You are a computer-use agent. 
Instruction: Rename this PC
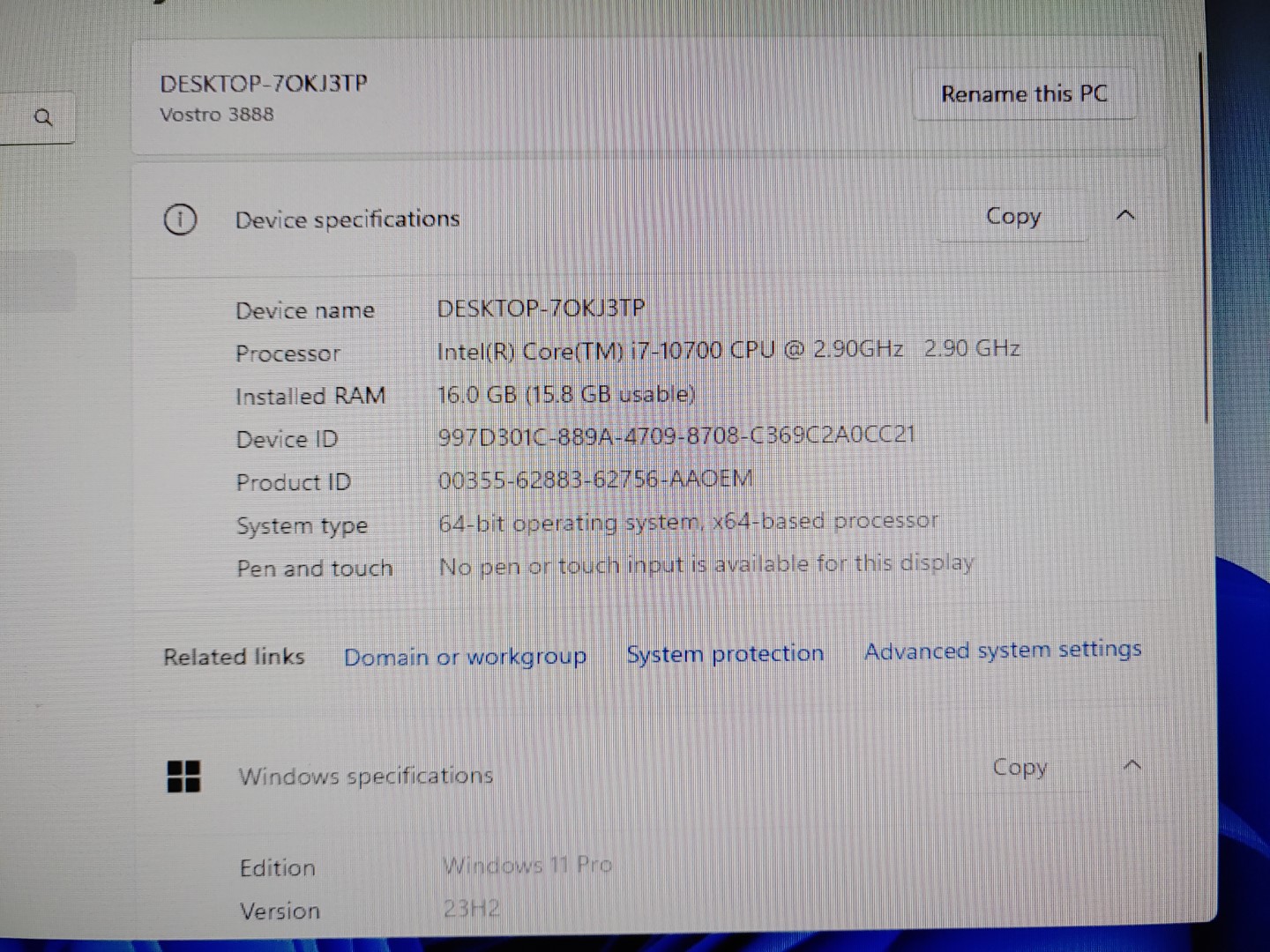click(1024, 93)
